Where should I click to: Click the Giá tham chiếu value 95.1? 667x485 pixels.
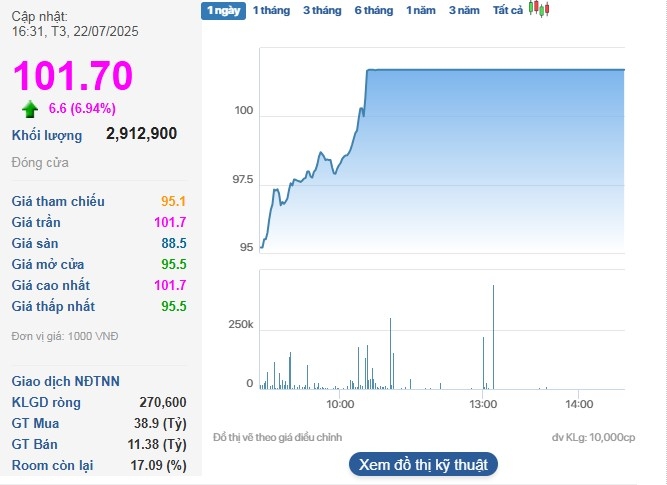(173, 201)
